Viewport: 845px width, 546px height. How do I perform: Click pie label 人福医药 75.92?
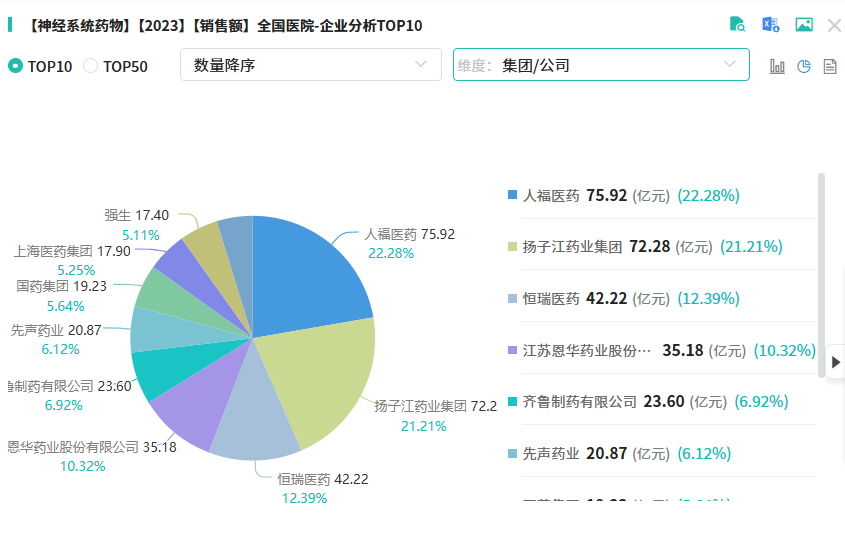410,234
